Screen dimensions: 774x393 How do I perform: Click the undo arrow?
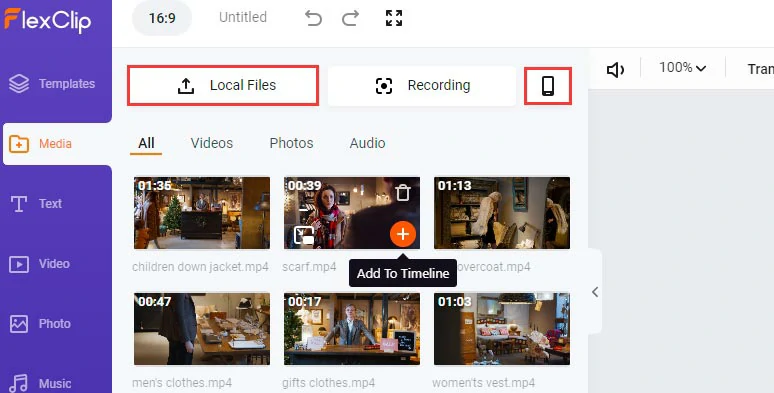click(313, 18)
